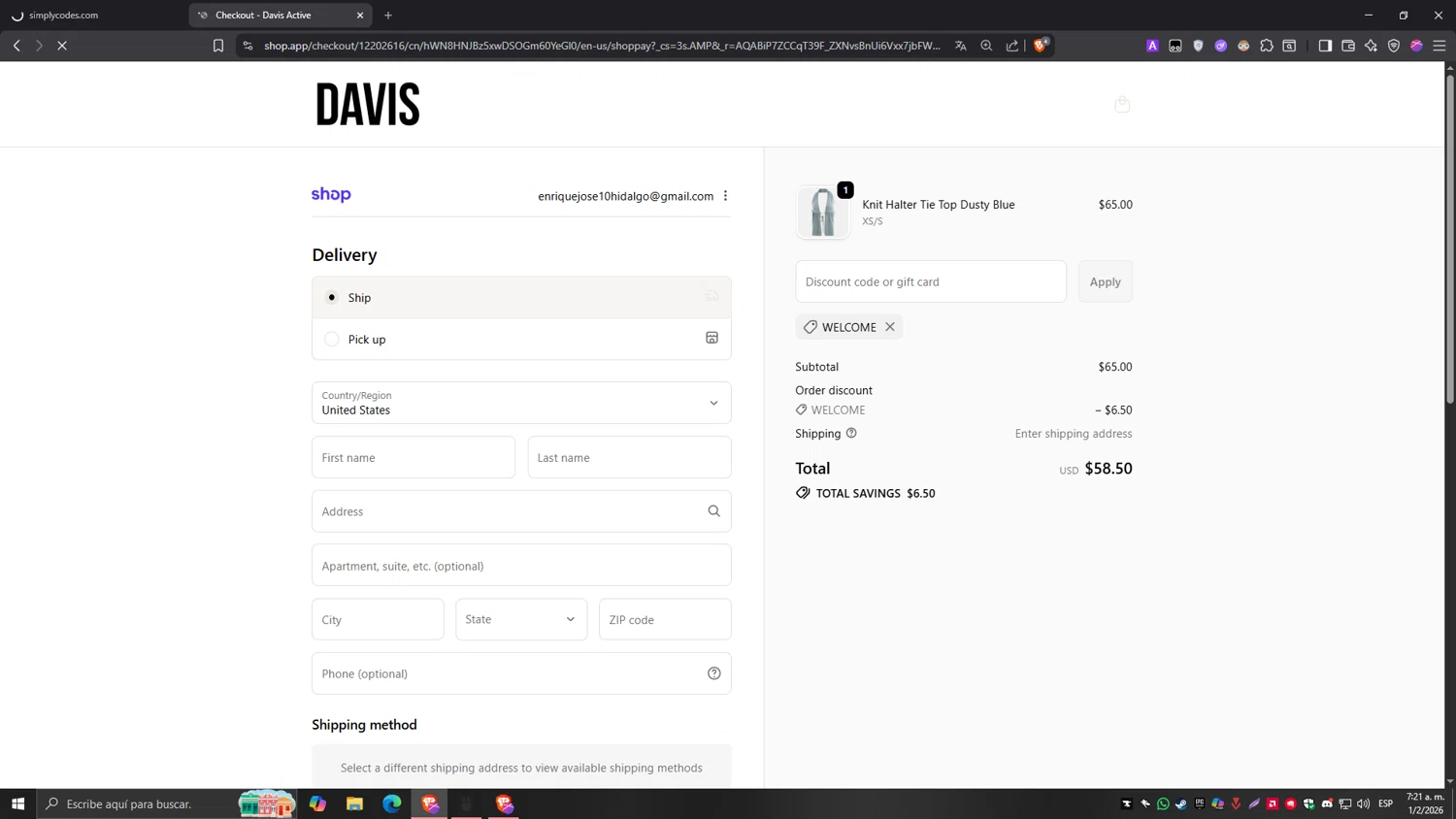
Task: Open Brave Shields lion icon
Action: tap(1041, 45)
